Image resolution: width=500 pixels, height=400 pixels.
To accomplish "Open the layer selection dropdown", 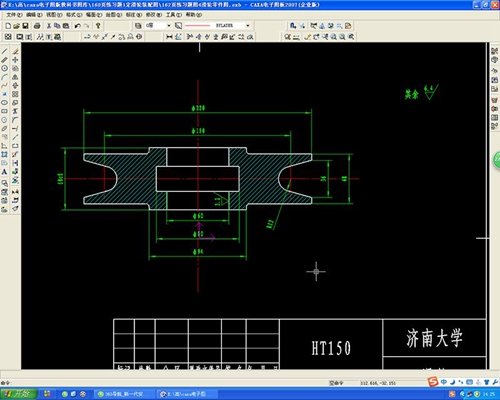I will tap(158, 25).
